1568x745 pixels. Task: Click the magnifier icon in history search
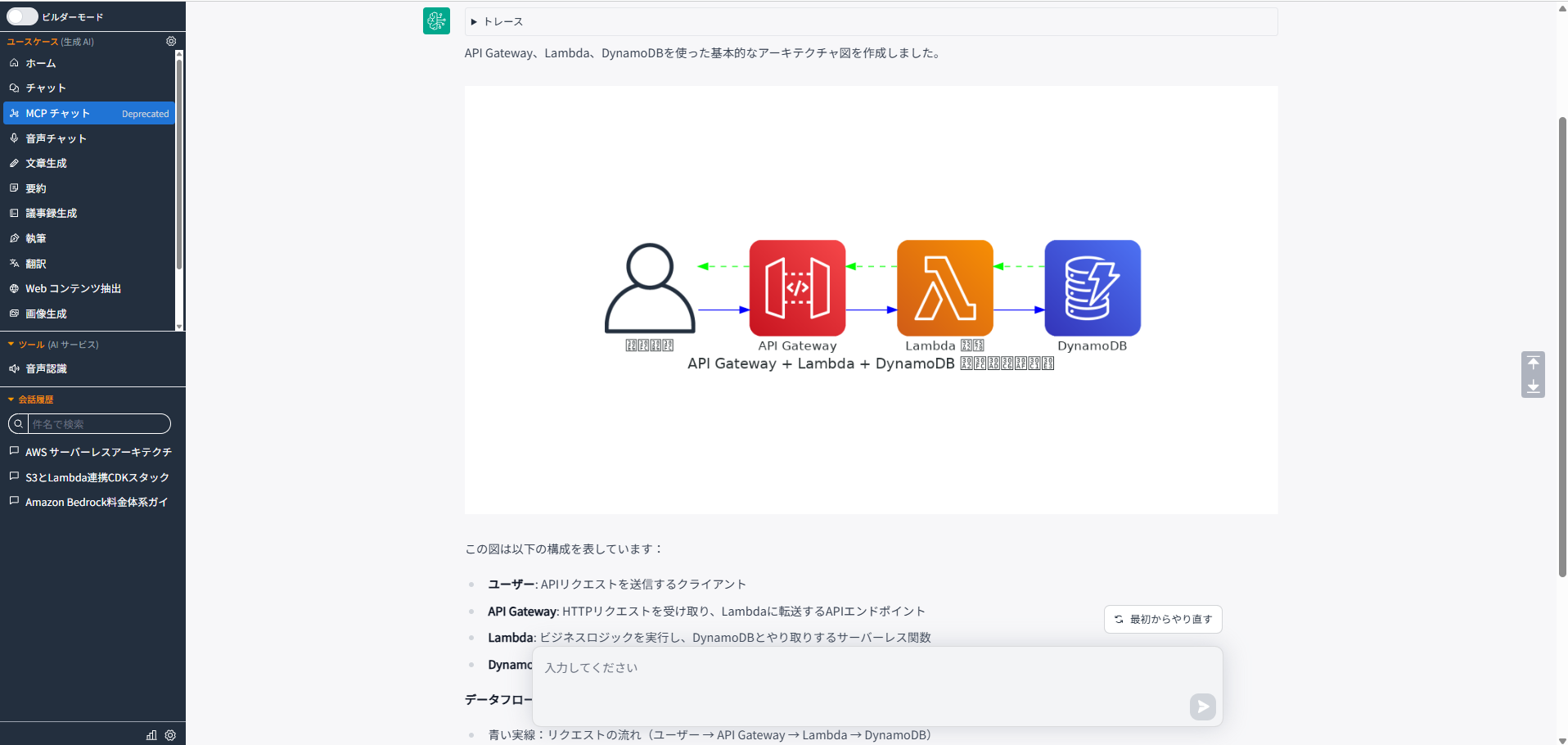pyautogui.click(x=18, y=424)
